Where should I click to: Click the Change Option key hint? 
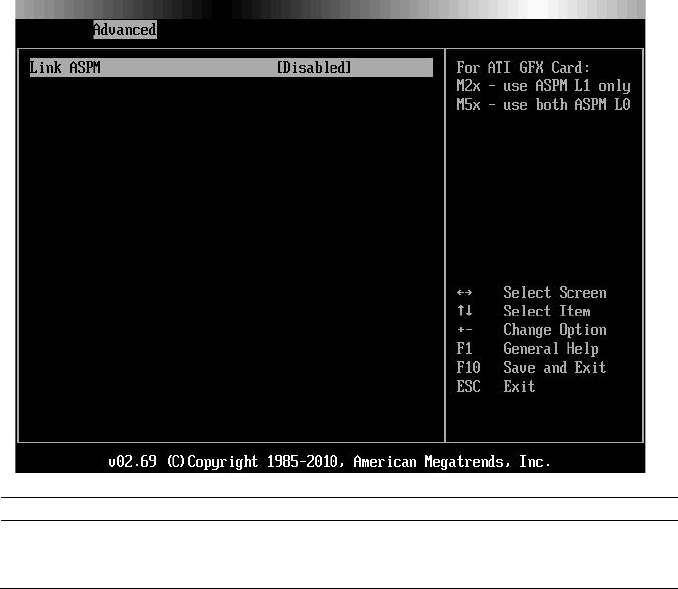(531, 330)
